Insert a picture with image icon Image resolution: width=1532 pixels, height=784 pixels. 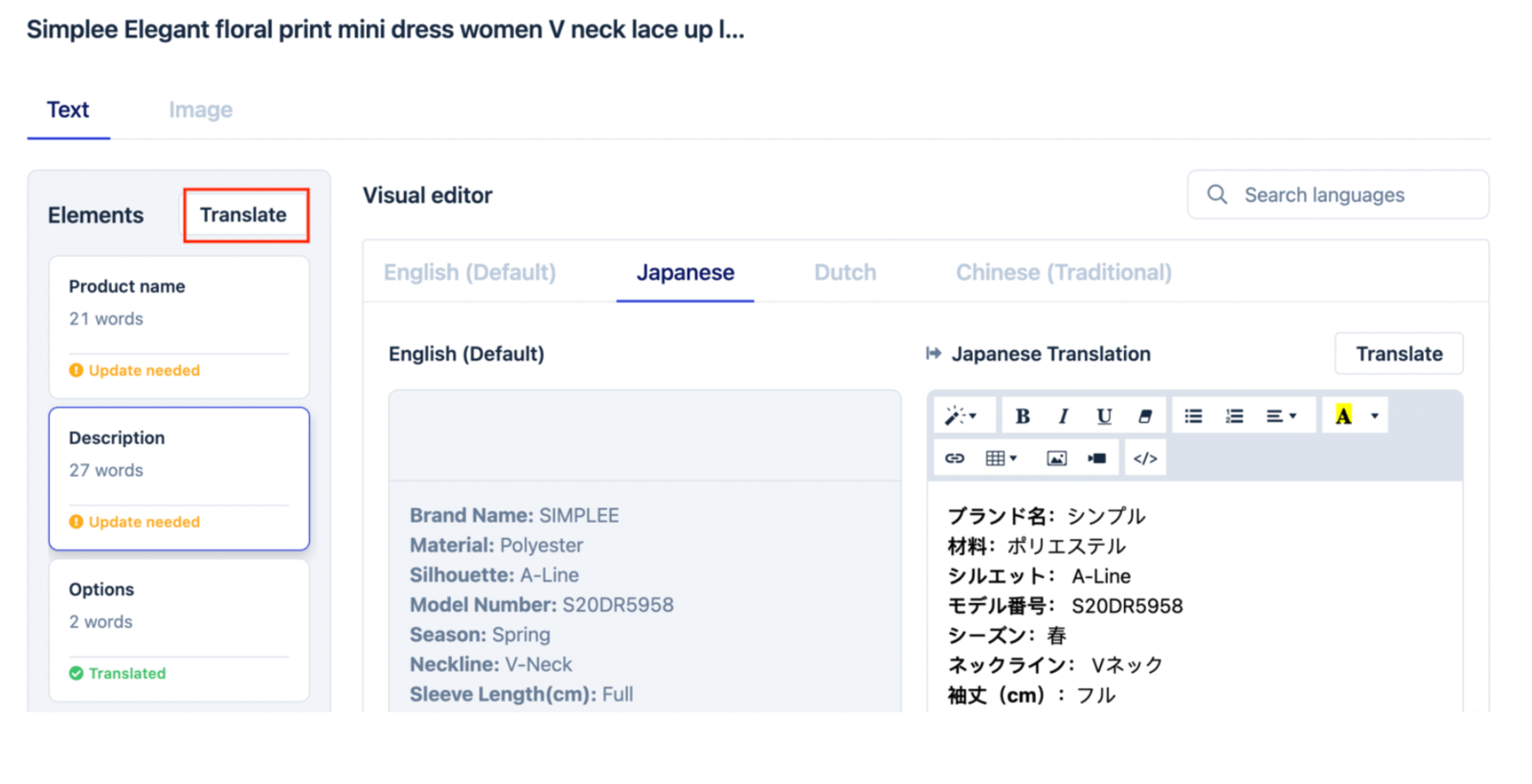(x=1056, y=459)
